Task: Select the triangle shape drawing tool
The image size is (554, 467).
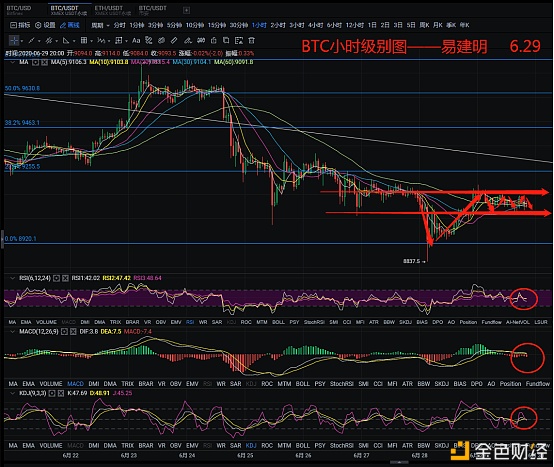Action: [66, 41]
